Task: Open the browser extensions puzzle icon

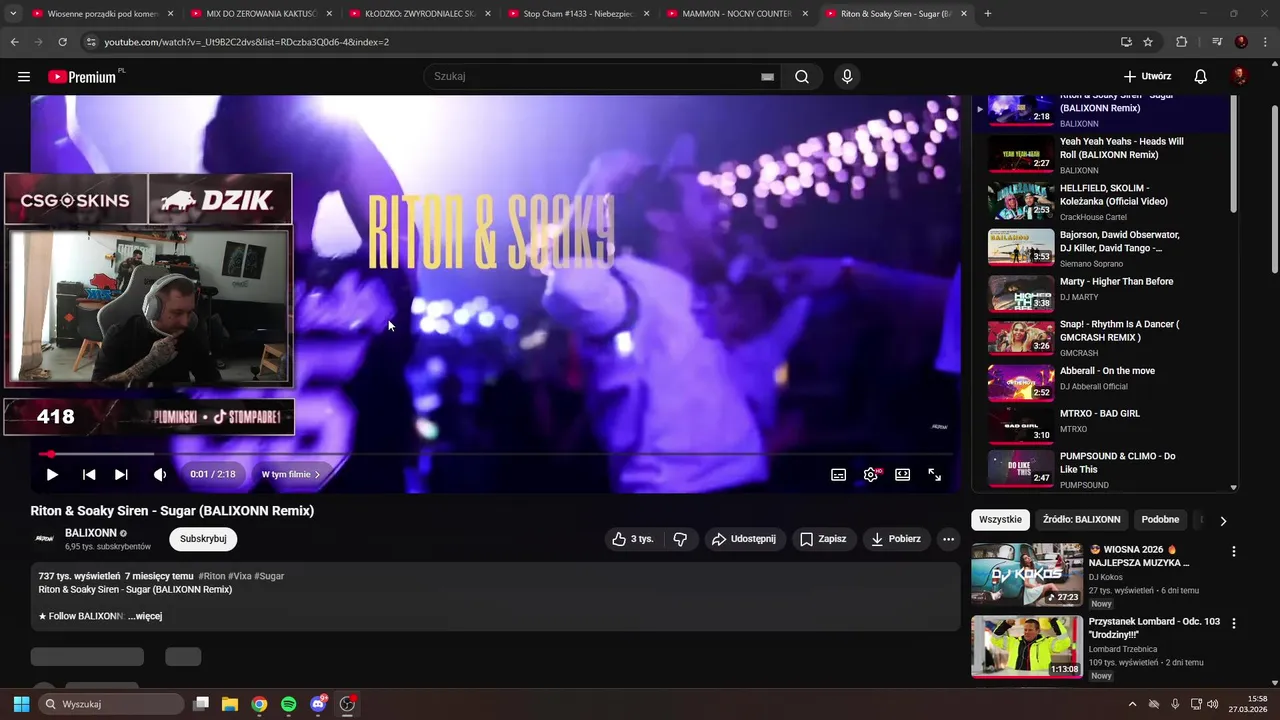Action: [1182, 42]
